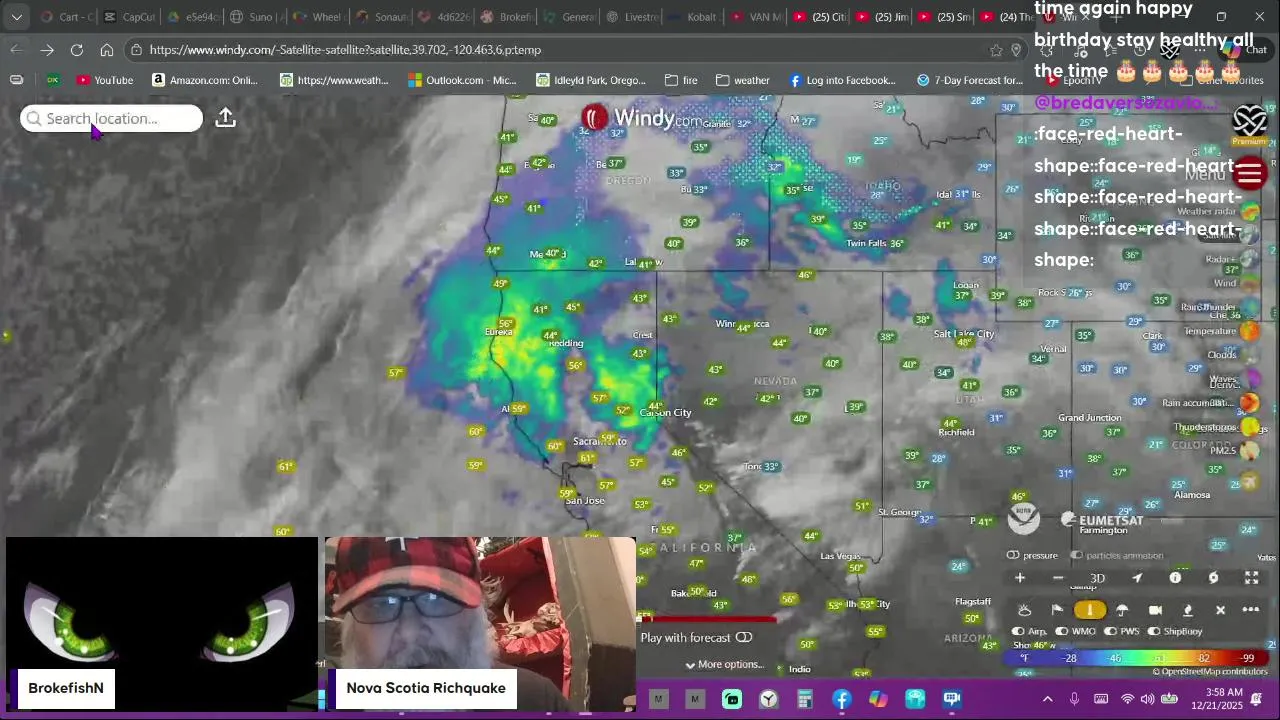Image resolution: width=1280 pixels, height=720 pixels.
Task: Select the highlighted thermometer temperature POI
Action: pos(1090,610)
